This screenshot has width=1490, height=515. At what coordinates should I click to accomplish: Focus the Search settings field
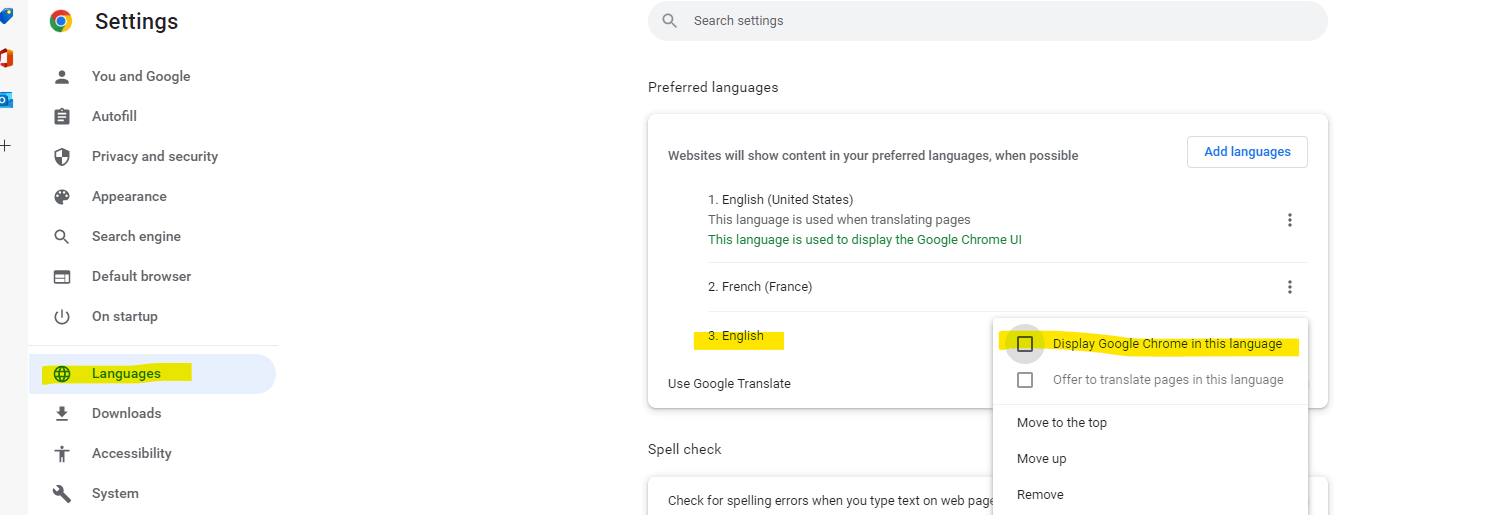point(988,21)
